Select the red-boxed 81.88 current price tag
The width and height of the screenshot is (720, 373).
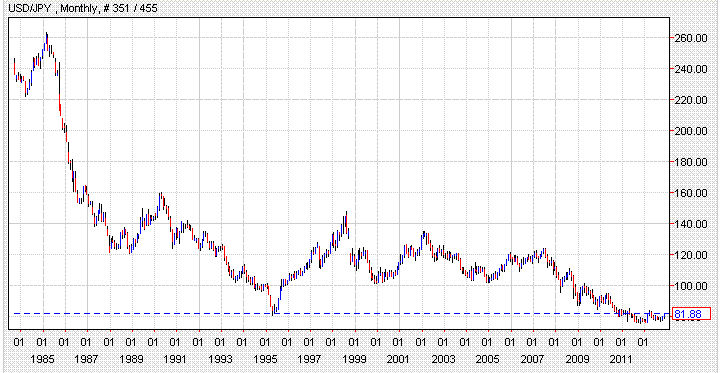coord(691,314)
